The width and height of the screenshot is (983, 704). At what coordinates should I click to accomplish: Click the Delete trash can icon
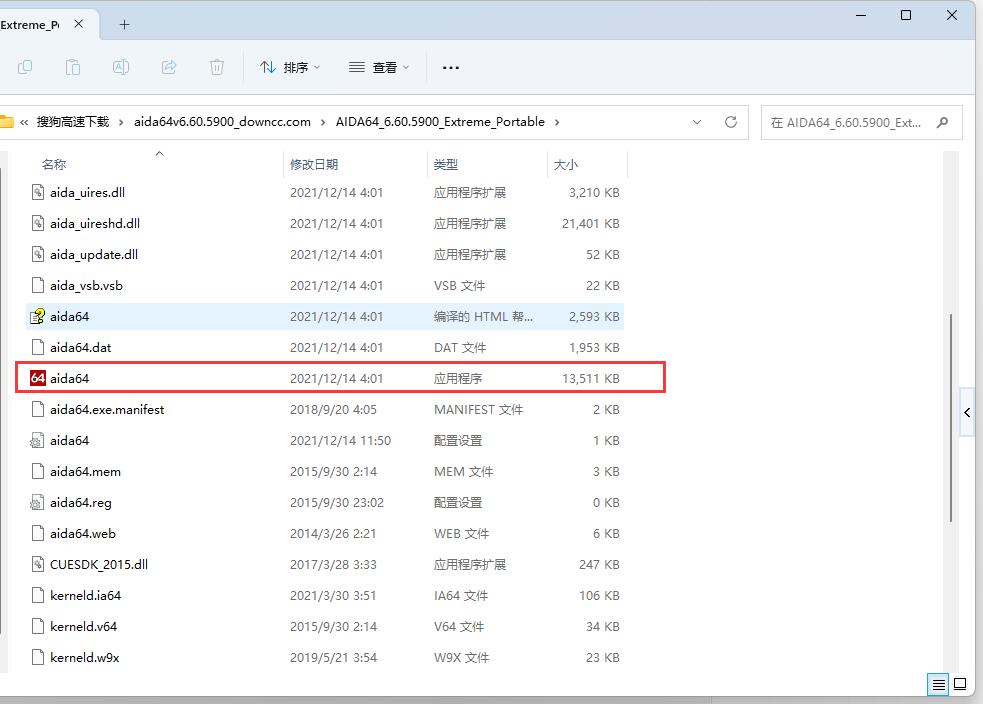217,67
